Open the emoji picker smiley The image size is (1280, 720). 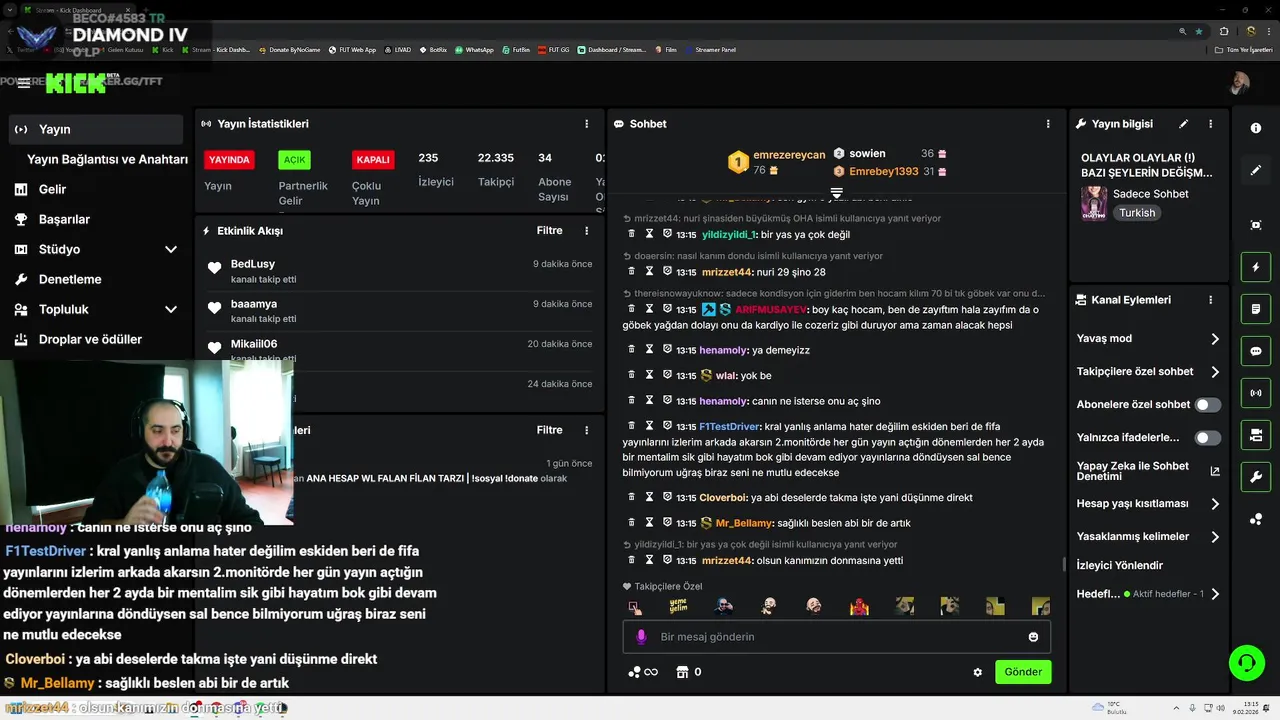[1033, 637]
